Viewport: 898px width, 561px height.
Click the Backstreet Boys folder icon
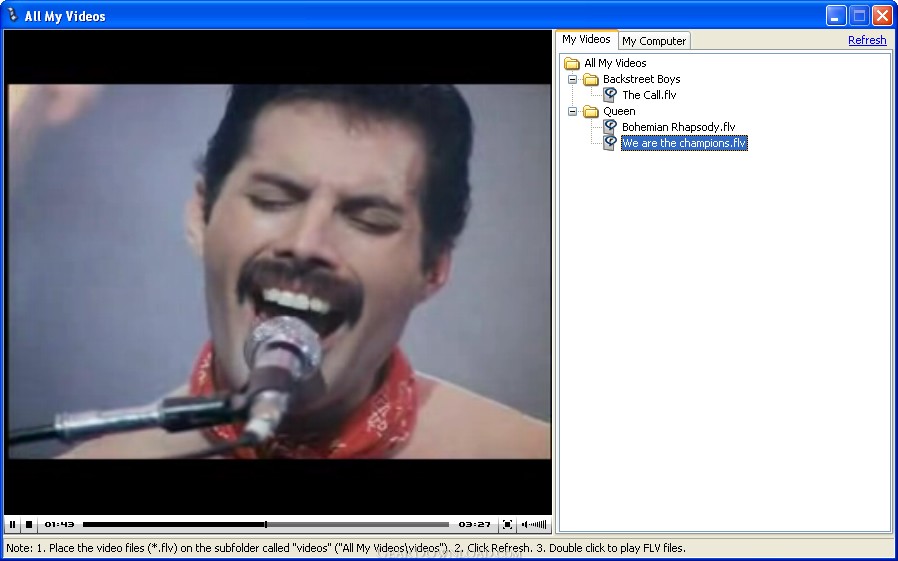pyautogui.click(x=590, y=79)
